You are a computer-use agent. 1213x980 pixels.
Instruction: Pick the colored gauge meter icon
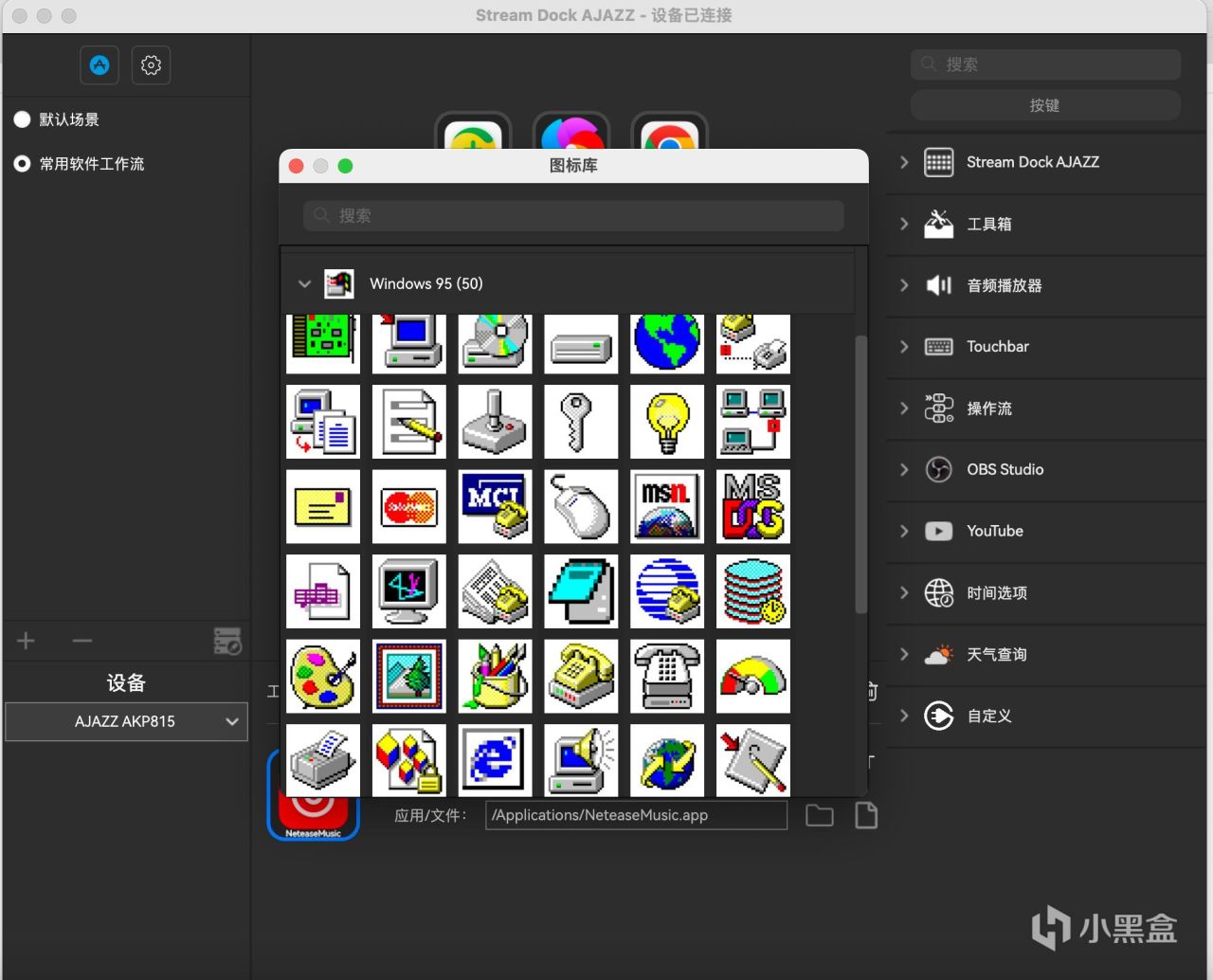[x=753, y=677]
